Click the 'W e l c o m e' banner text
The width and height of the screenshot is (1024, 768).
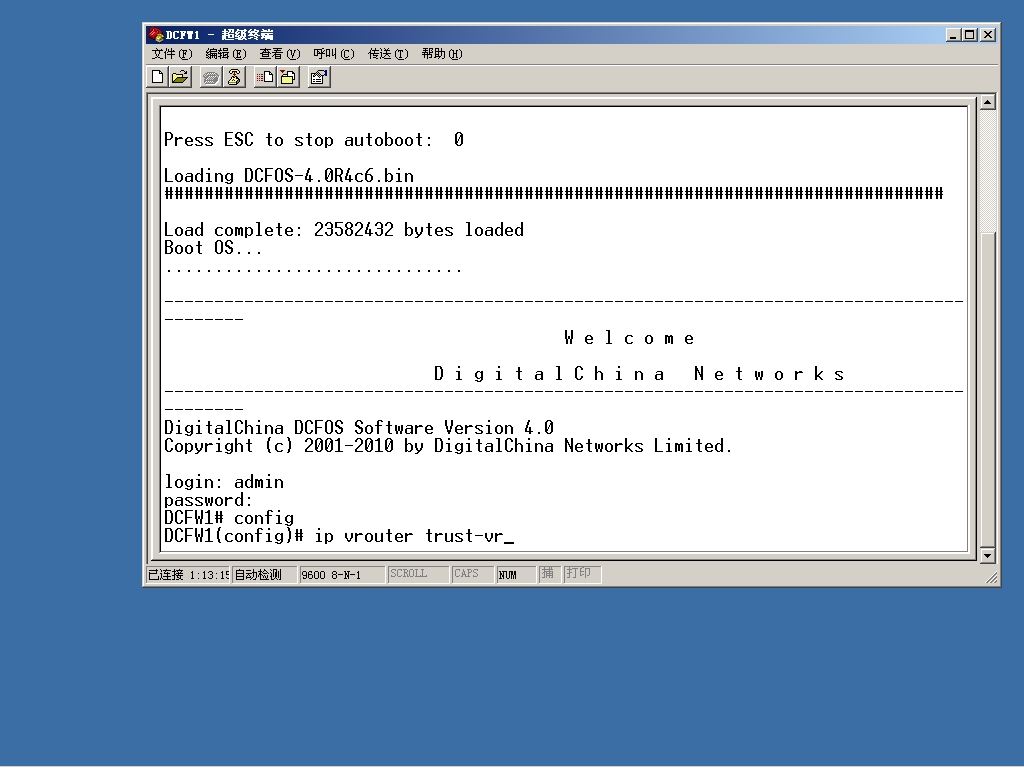pos(629,338)
